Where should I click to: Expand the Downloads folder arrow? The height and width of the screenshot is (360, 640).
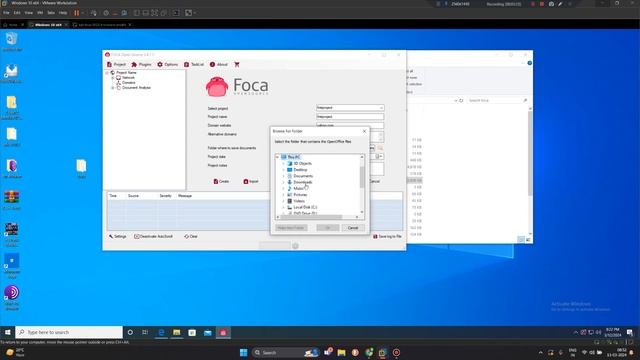pyautogui.click(x=284, y=182)
